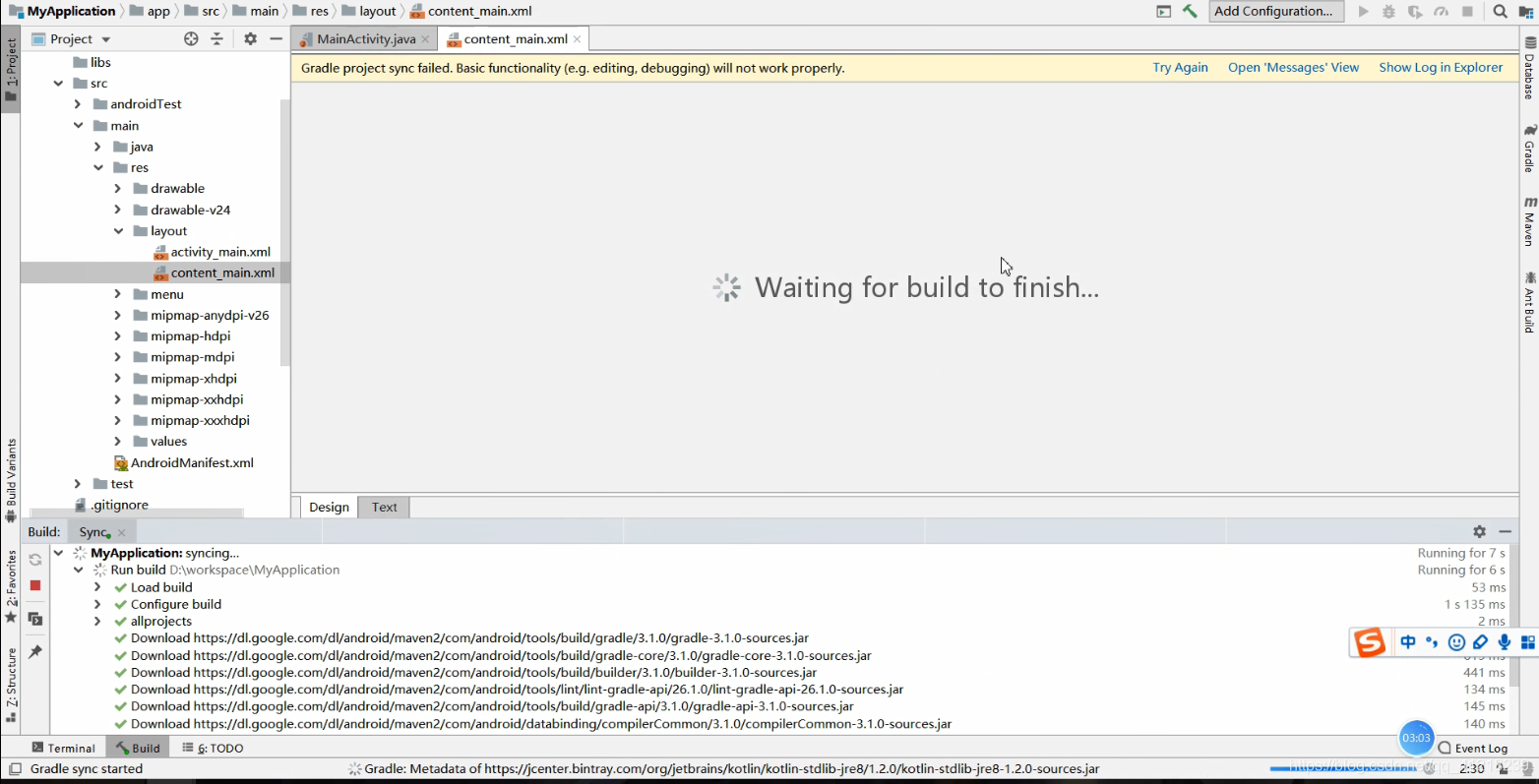1539x784 pixels.
Task: Click the scroll-from-source target icon
Action: (191, 38)
